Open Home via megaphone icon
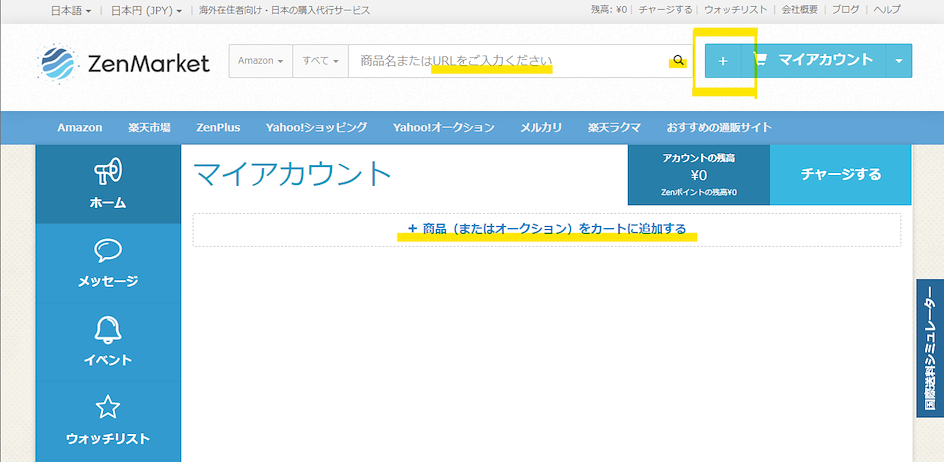This screenshot has height=462, width=944. 108,171
